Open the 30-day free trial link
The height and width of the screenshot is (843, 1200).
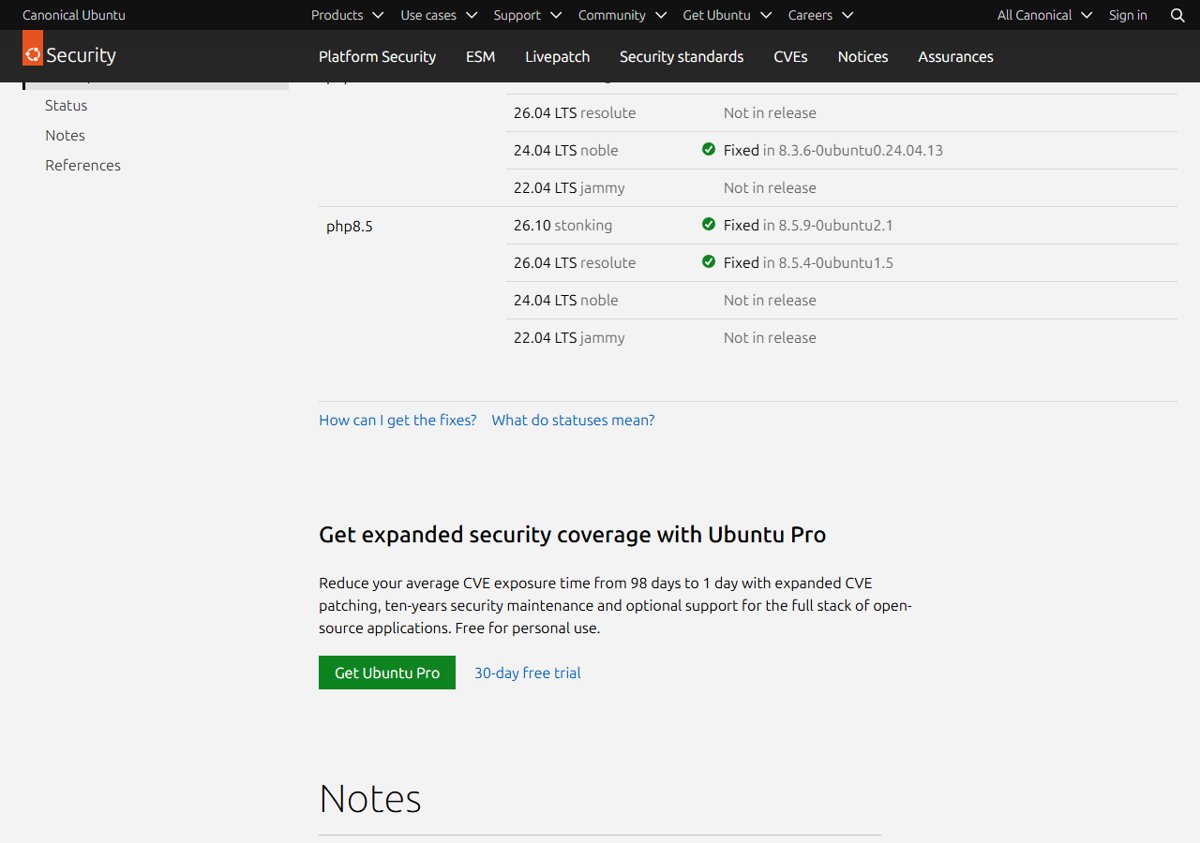click(x=527, y=673)
